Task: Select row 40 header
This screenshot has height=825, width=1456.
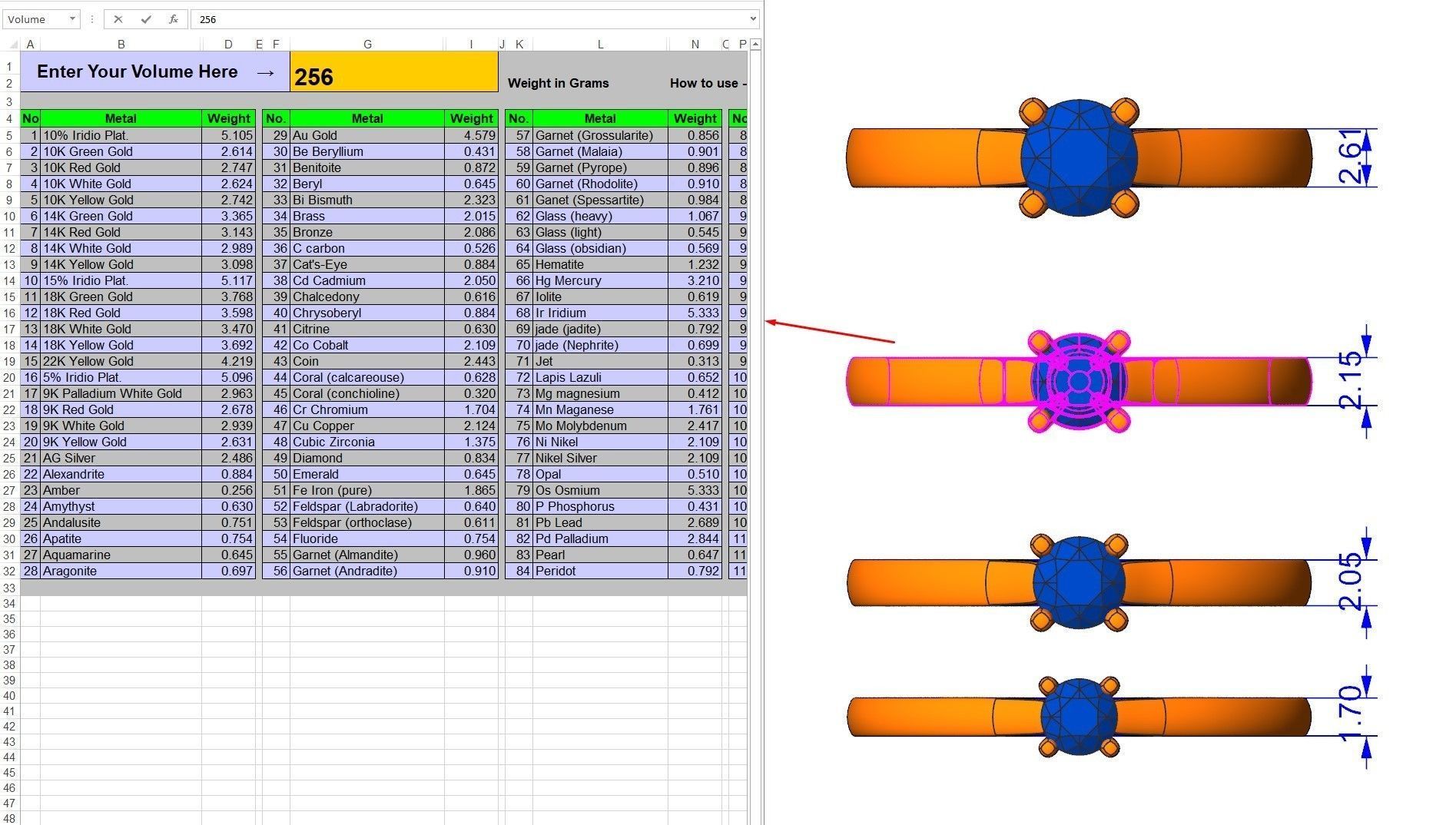Action: (x=10, y=696)
